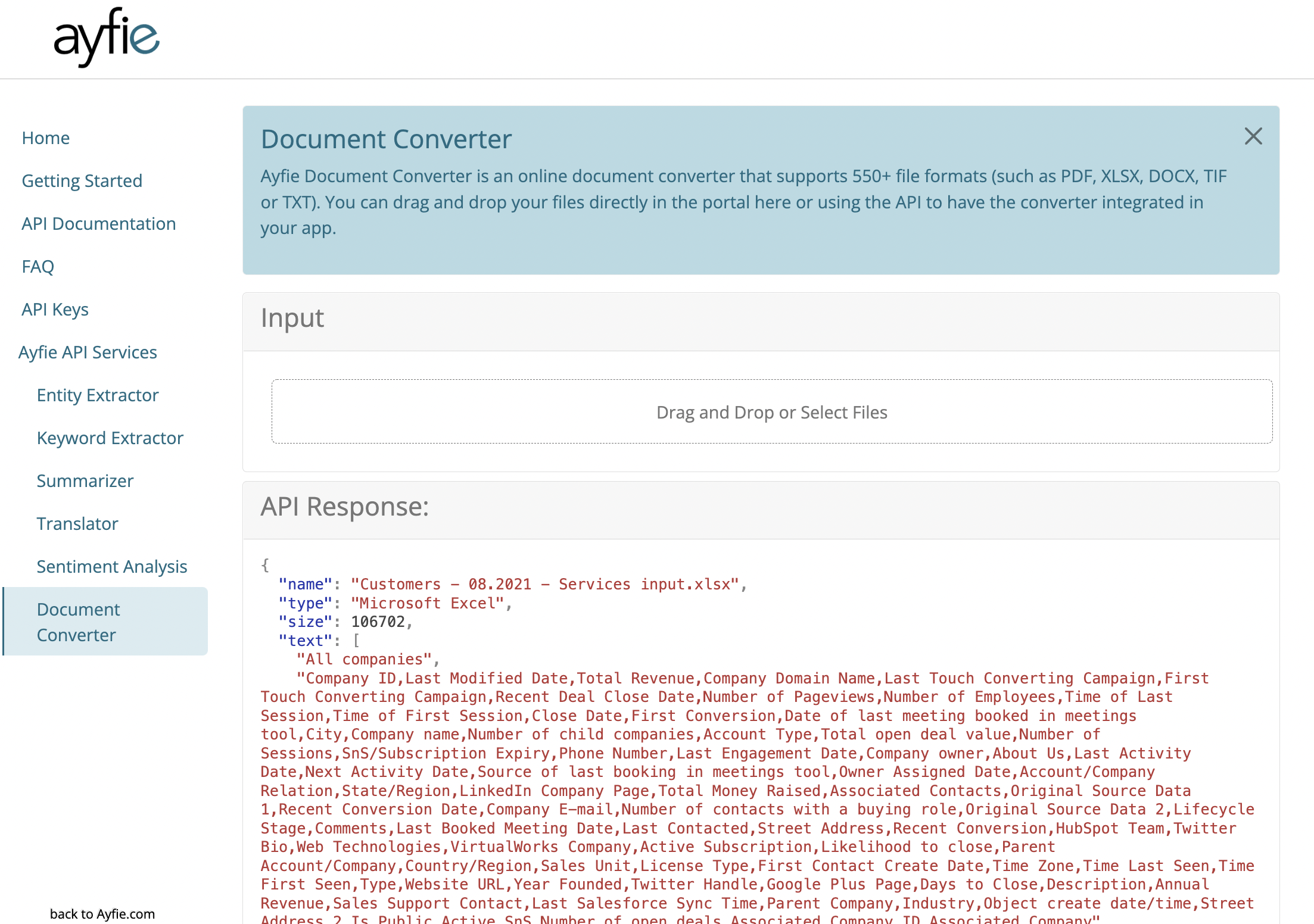Viewport: 1314px width, 924px height.
Task: Click back to Ayfie.com link
Action: (x=102, y=914)
